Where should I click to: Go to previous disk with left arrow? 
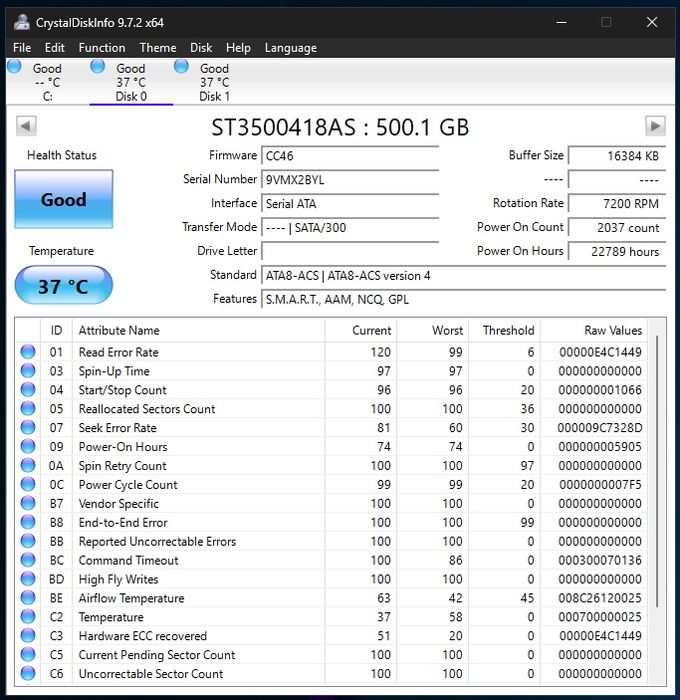click(26, 126)
